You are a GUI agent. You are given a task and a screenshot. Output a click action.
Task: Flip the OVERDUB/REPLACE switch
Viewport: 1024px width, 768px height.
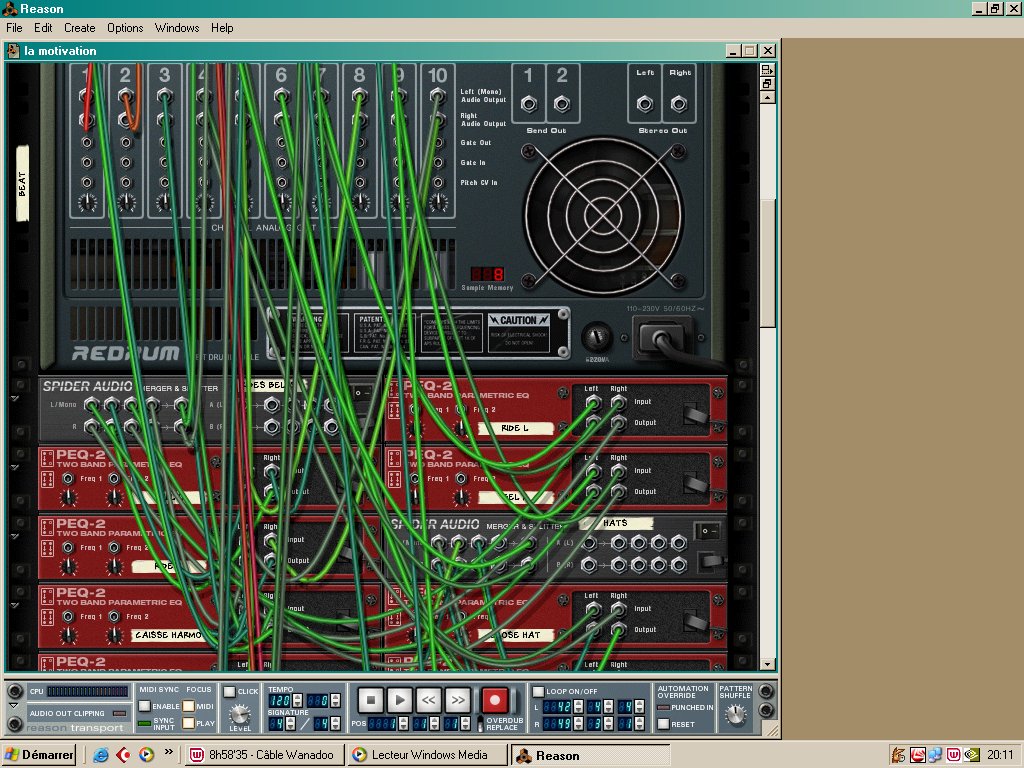click(481, 723)
